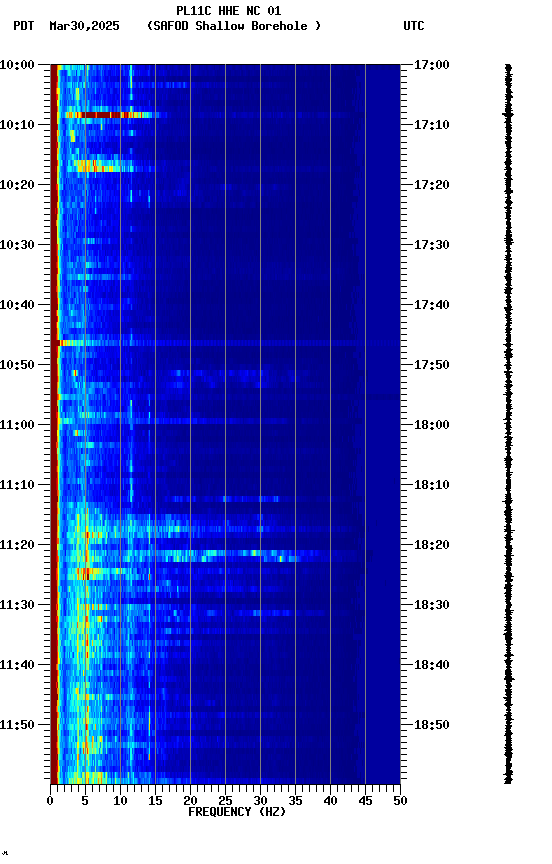The width and height of the screenshot is (552, 864).
Task: Click the '17:10' UTC time label
Action: click(x=432, y=125)
